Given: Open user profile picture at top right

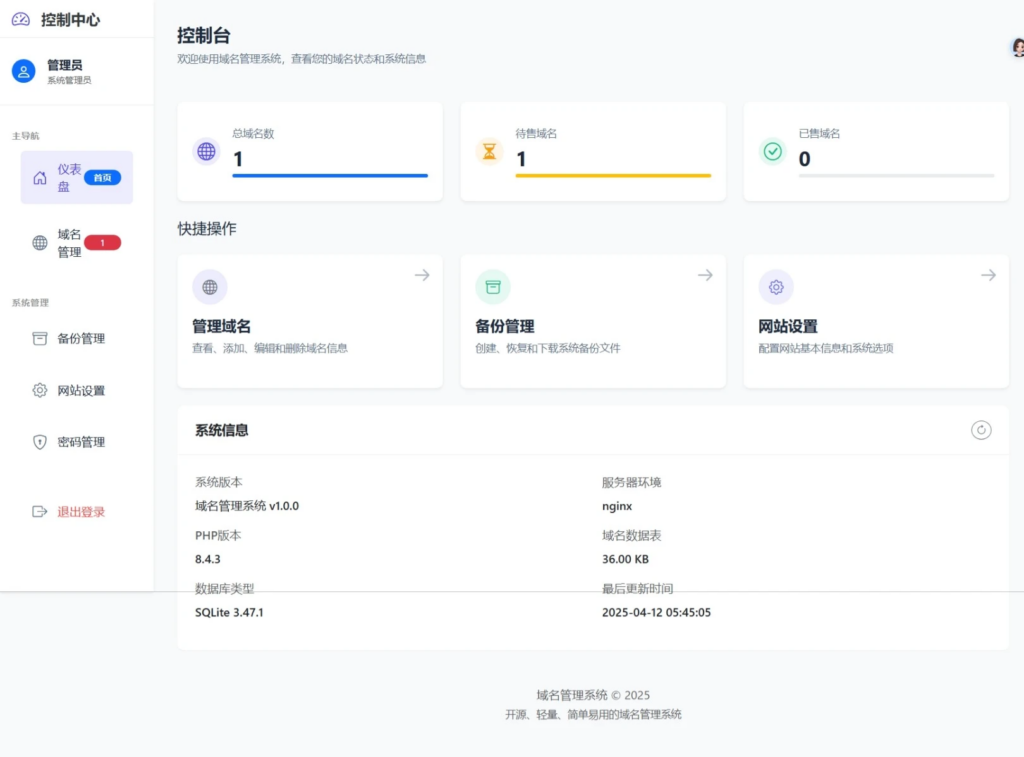Looking at the screenshot, I should 1017,47.
